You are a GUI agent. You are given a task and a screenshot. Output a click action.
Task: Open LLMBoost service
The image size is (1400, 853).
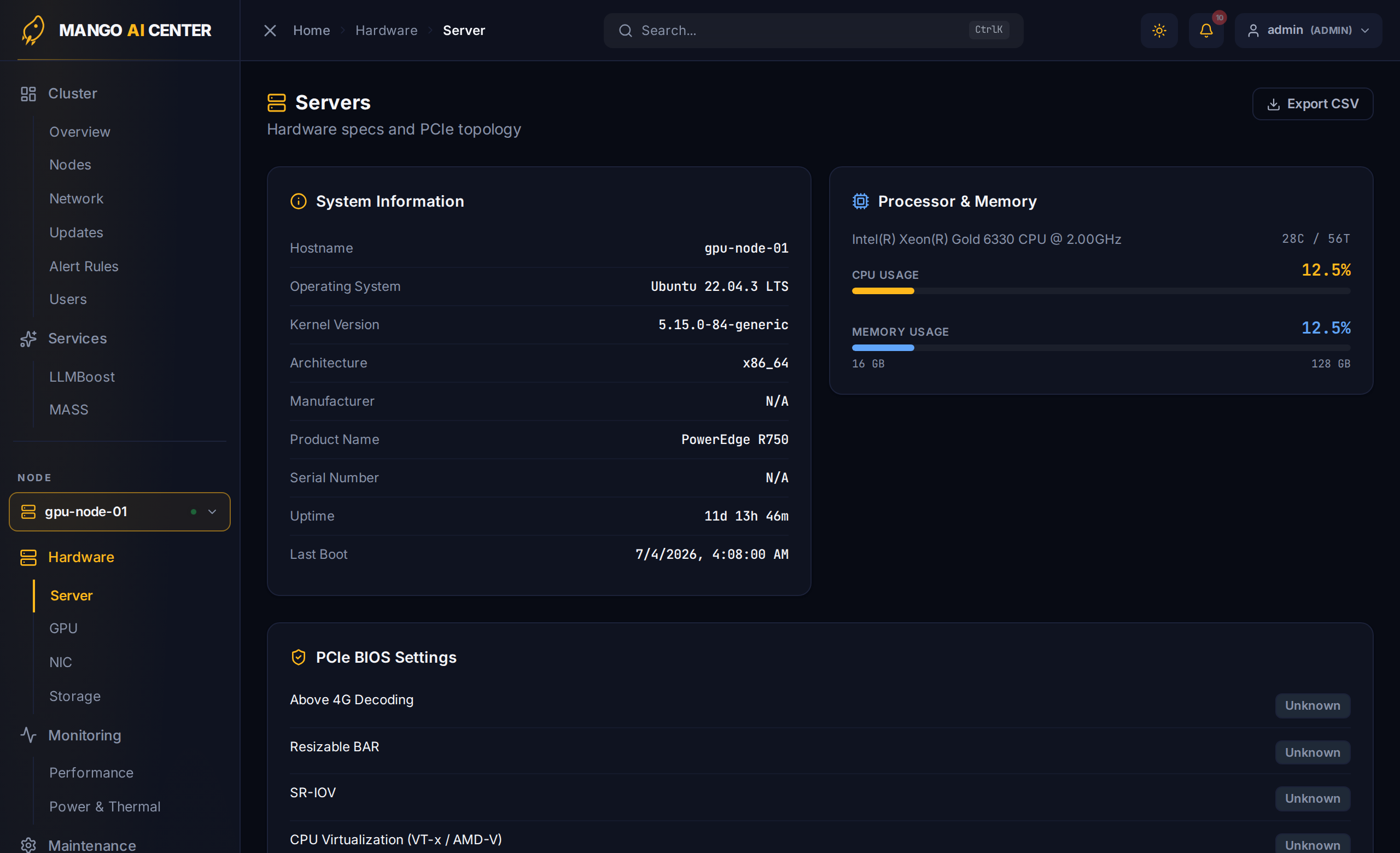pos(82,377)
